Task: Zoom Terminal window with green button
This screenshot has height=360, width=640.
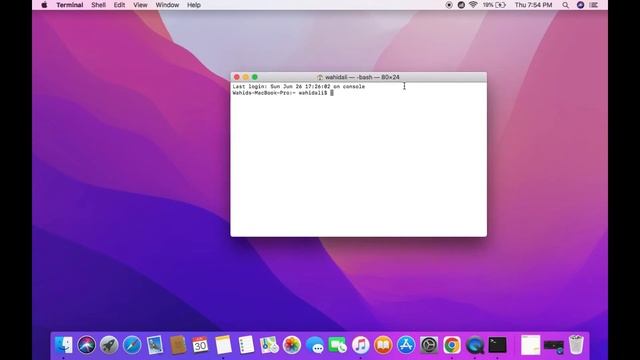Action: (255, 77)
